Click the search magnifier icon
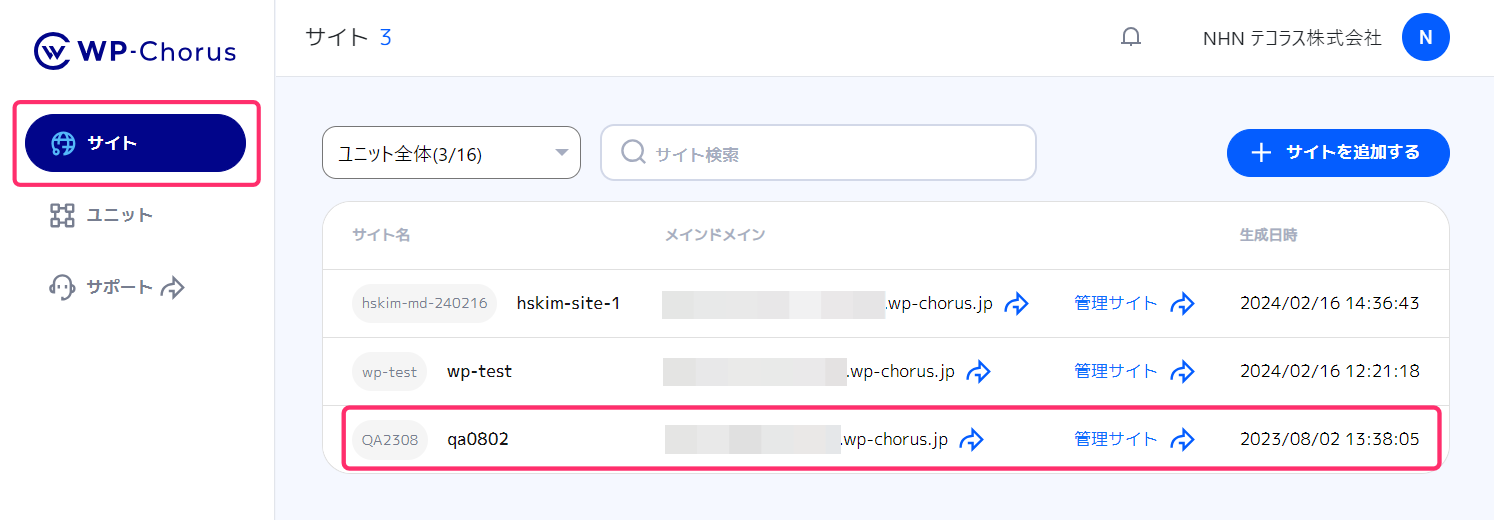The image size is (1494, 520). click(x=633, y=152)
